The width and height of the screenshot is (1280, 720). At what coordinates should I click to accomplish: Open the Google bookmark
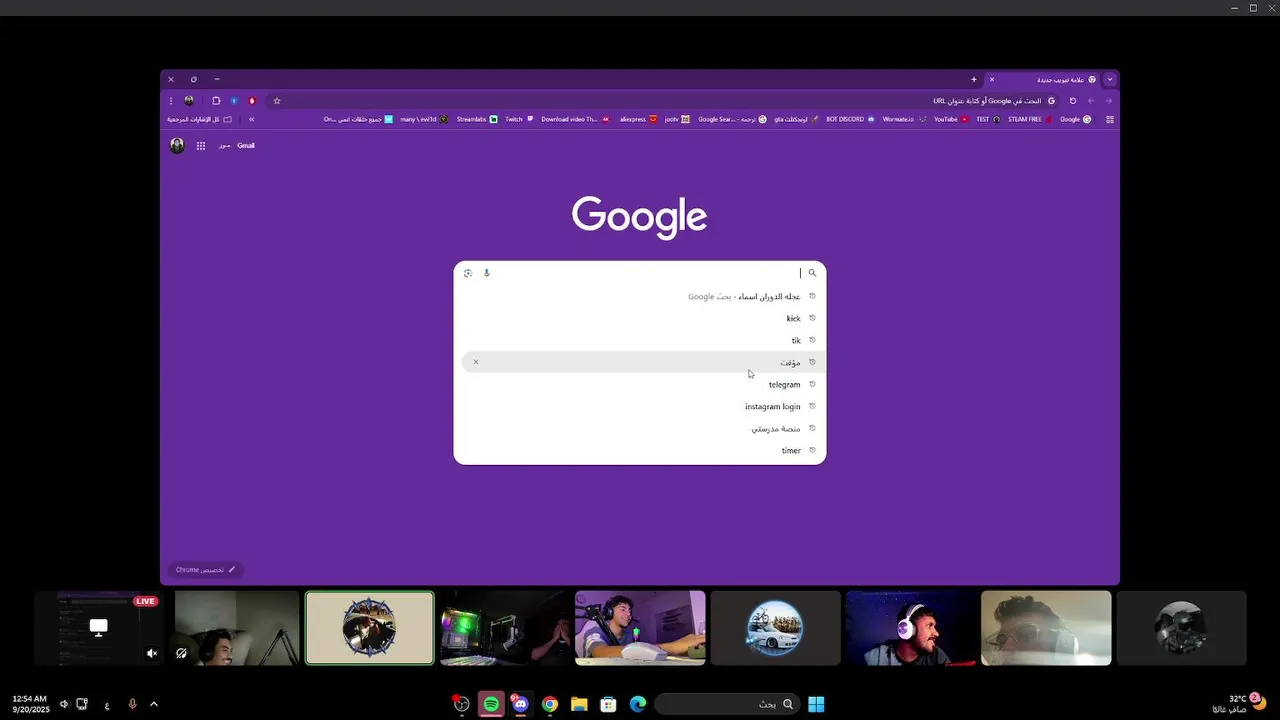point(1075,119)
